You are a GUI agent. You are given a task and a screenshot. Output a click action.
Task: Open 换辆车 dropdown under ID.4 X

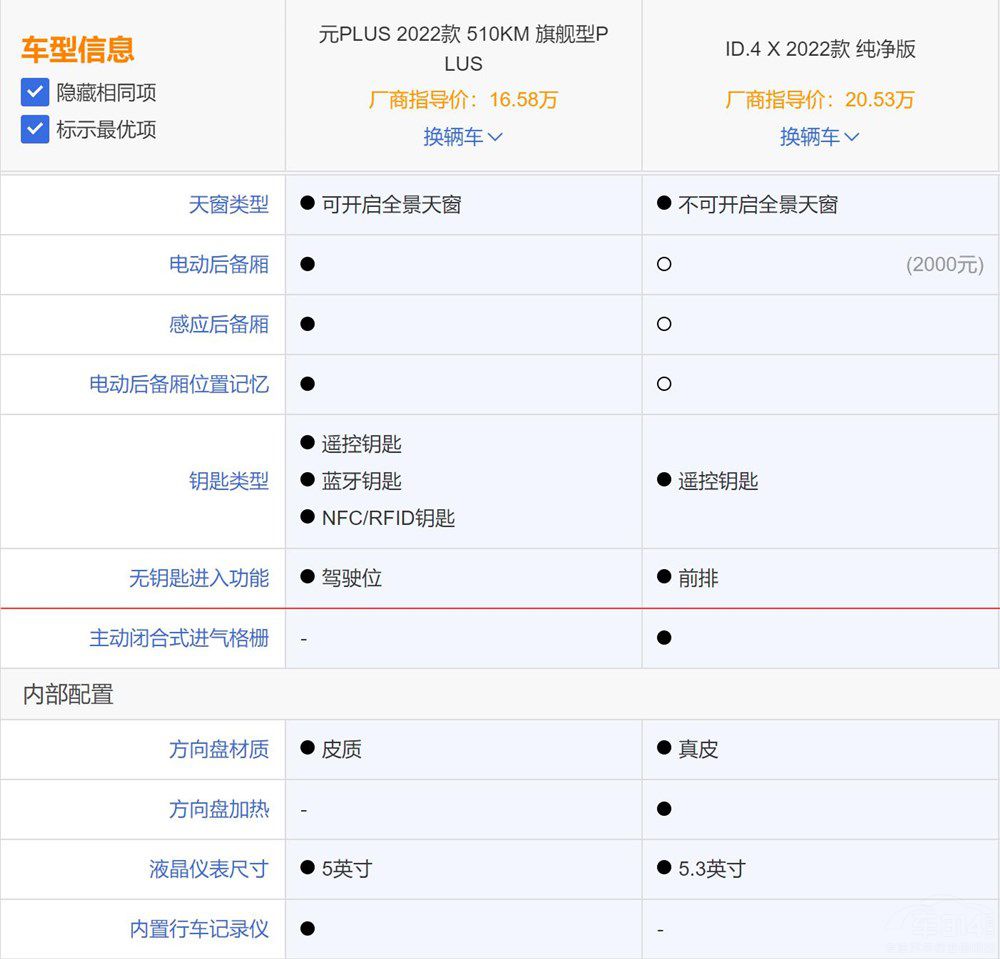coord(819,137)
